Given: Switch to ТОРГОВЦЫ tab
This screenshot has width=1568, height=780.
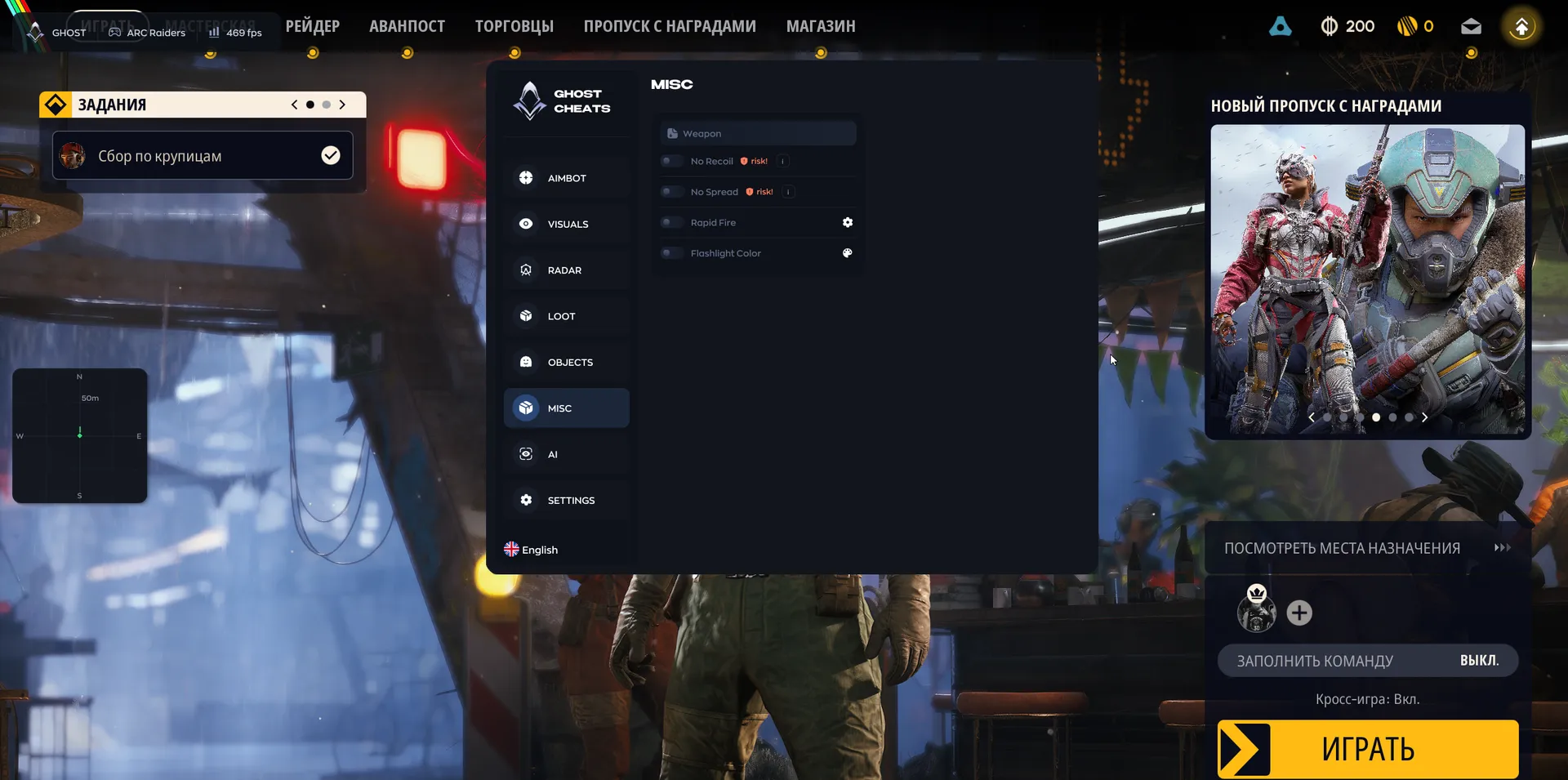Looking at the screenshot, I should [x=514, y=26].
